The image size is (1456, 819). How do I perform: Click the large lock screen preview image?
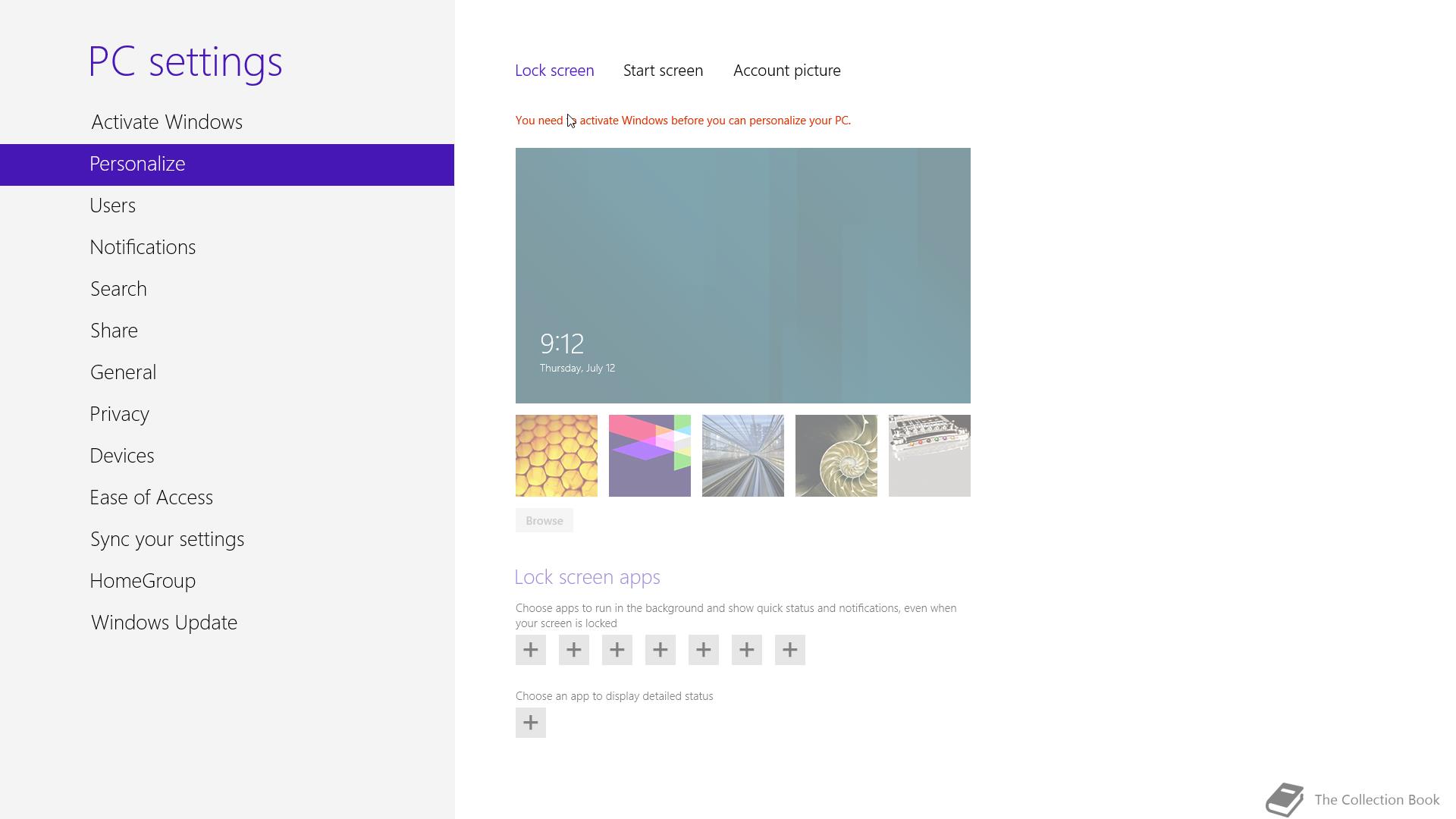click(743, 275)
